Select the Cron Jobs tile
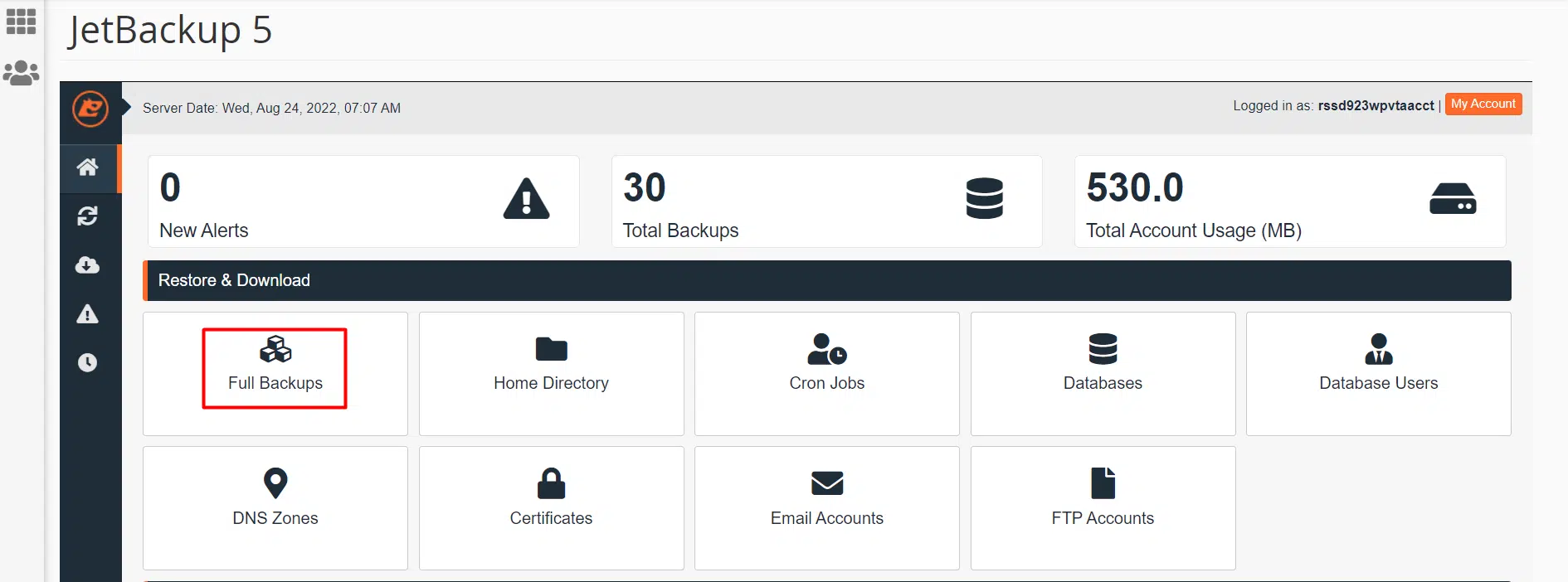The image size is (1568, 582). point(826,373)
